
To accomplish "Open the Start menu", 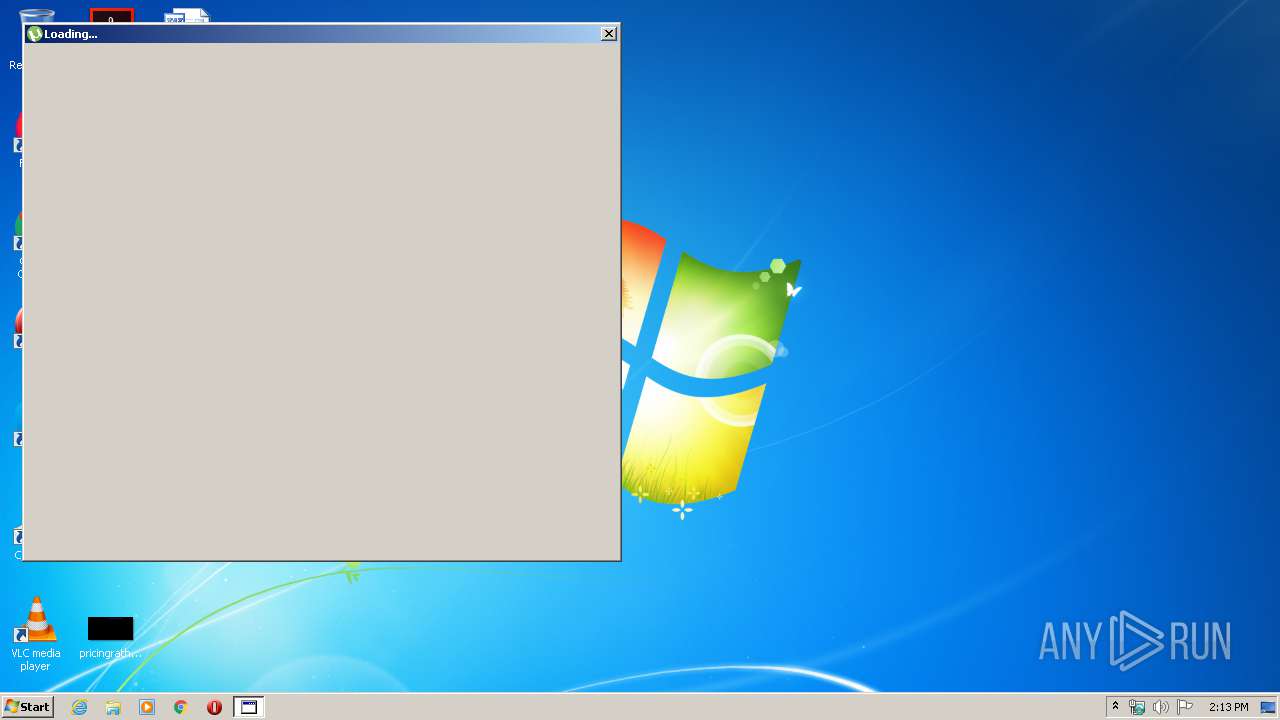I will pos(27,707).
